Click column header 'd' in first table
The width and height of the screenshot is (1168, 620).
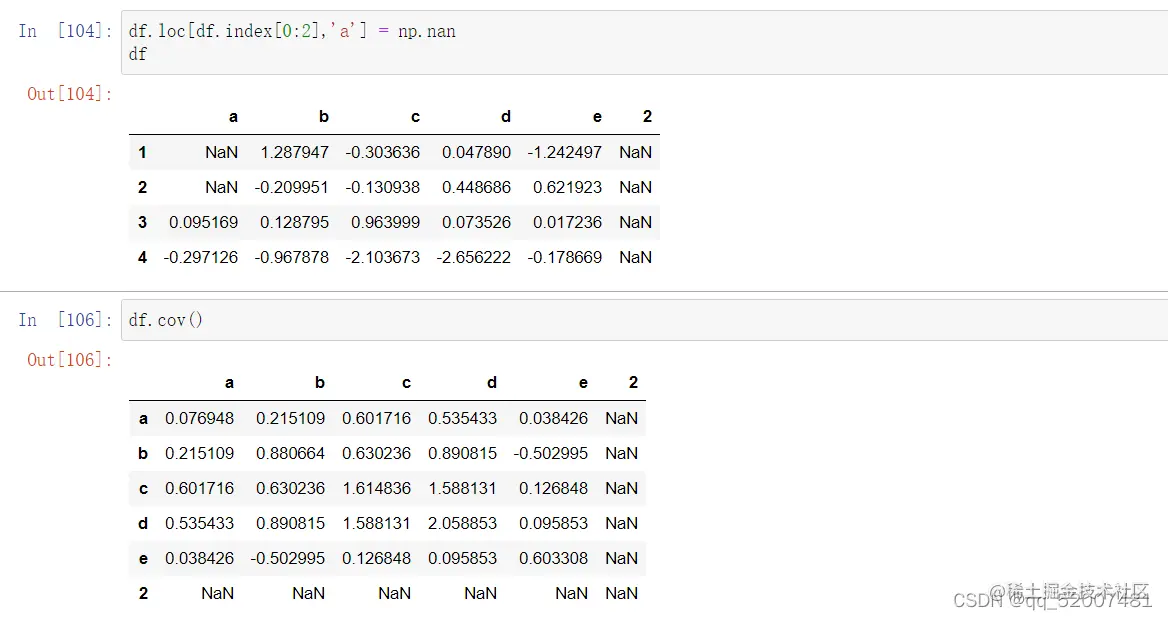click(506, 117)
